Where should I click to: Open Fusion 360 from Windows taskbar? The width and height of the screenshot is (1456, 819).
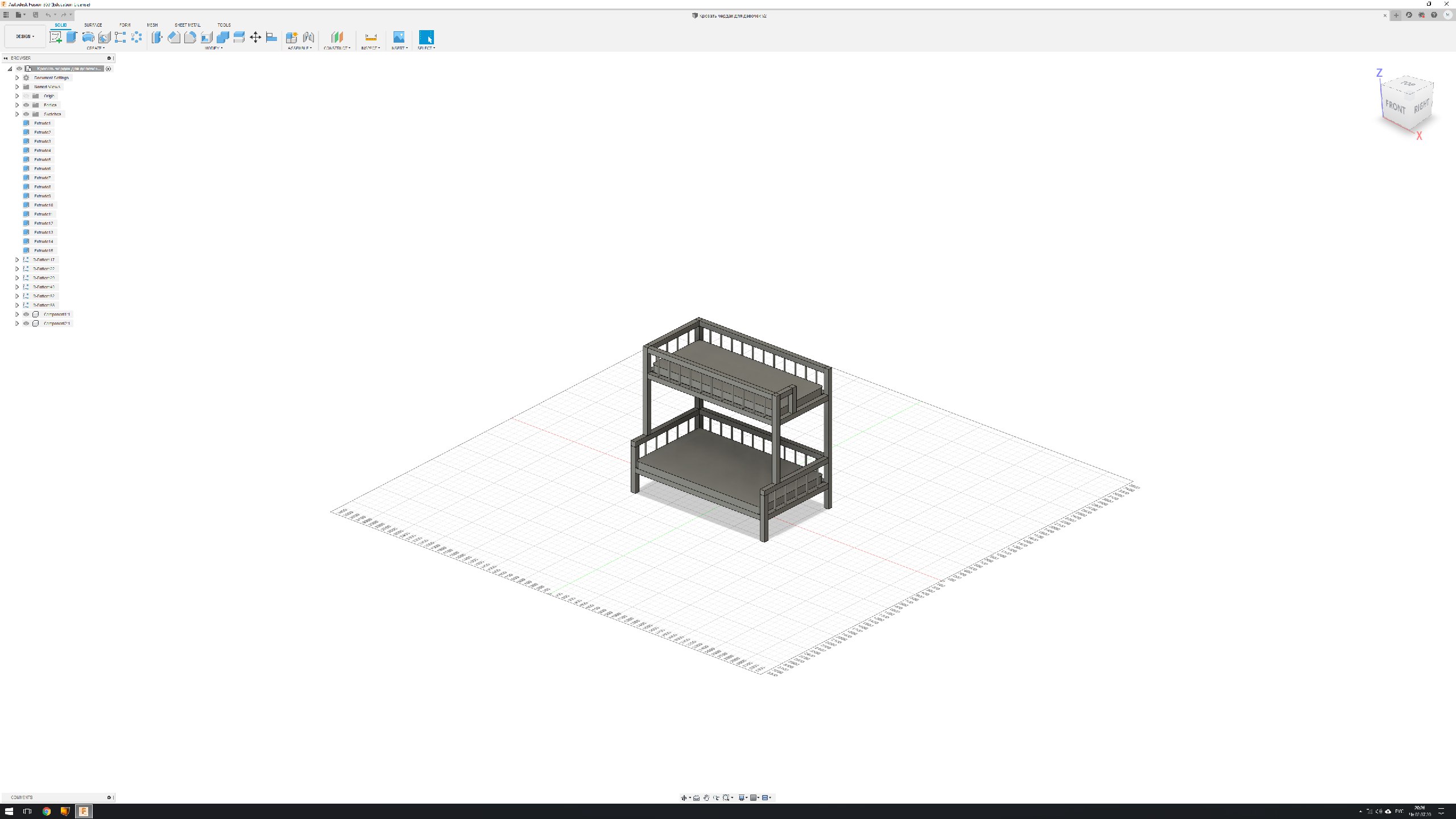pyautogui.click(x=84, y=811)
